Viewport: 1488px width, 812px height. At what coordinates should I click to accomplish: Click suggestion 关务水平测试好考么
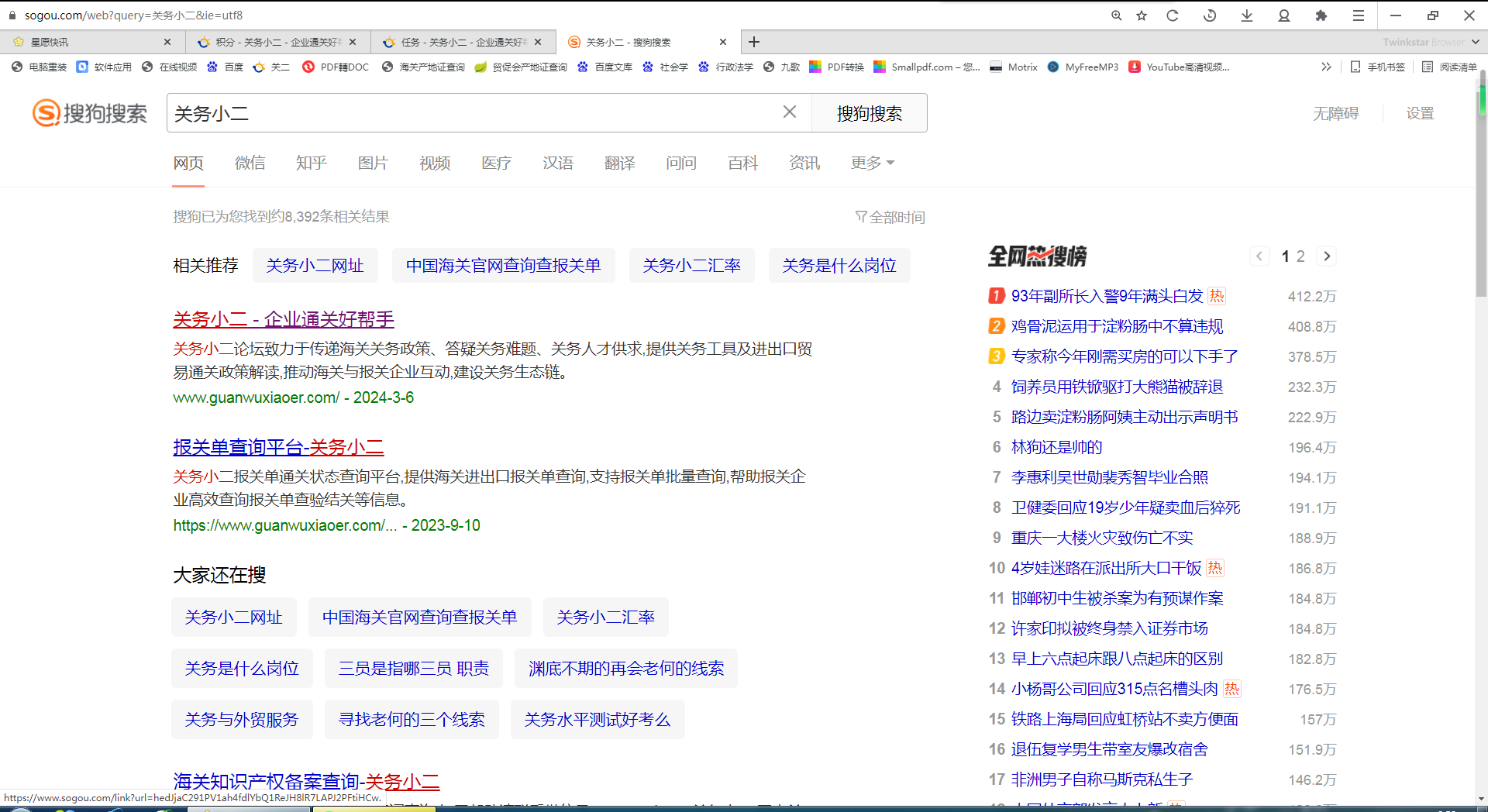(598, 719)
